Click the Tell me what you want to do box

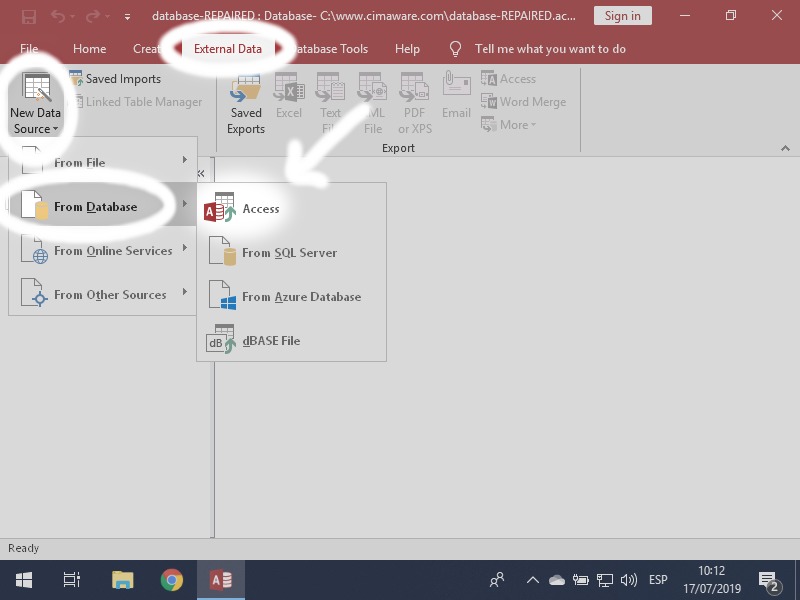[x=538, y=49]
